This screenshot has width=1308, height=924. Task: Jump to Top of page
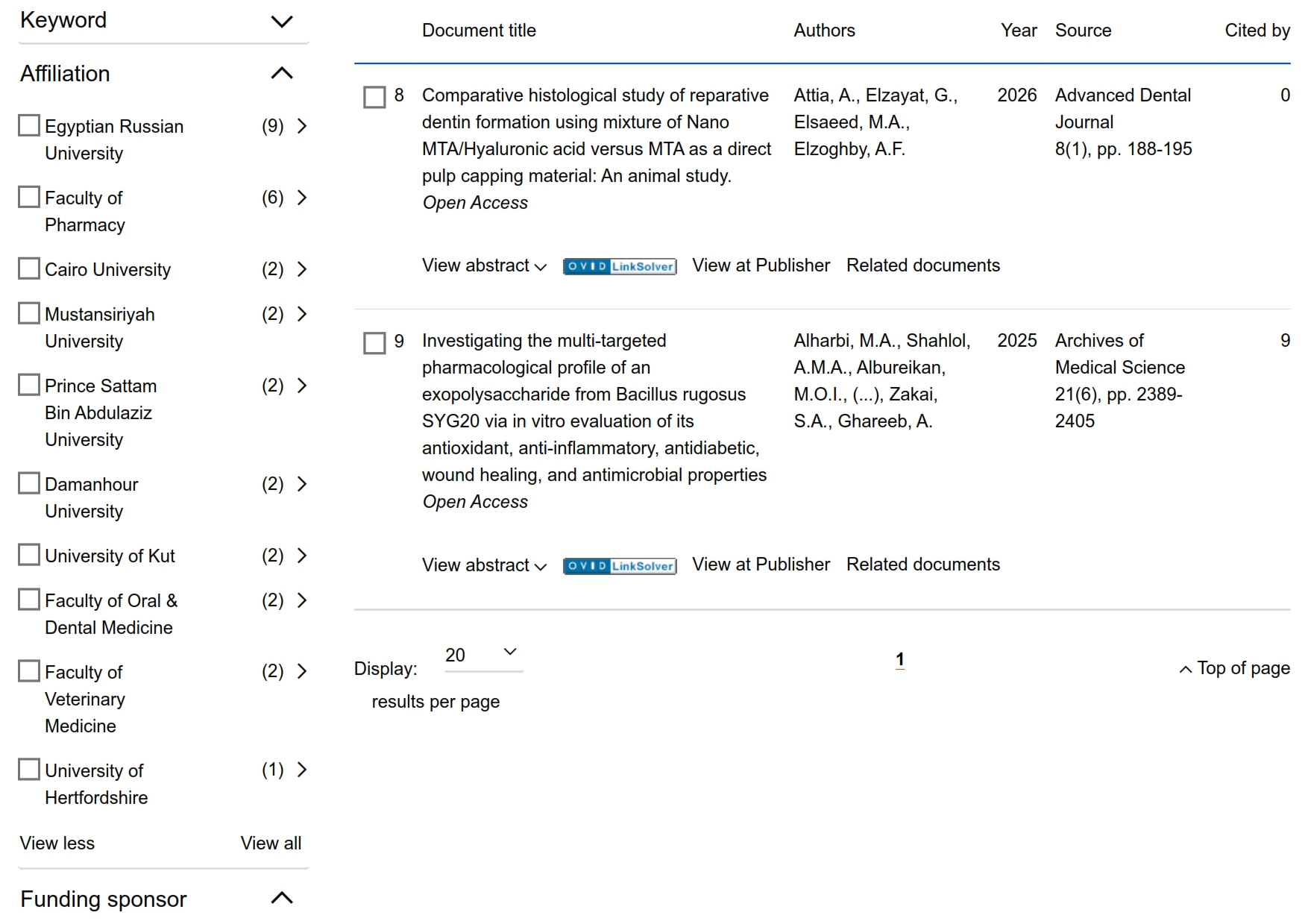[1234, 668]
